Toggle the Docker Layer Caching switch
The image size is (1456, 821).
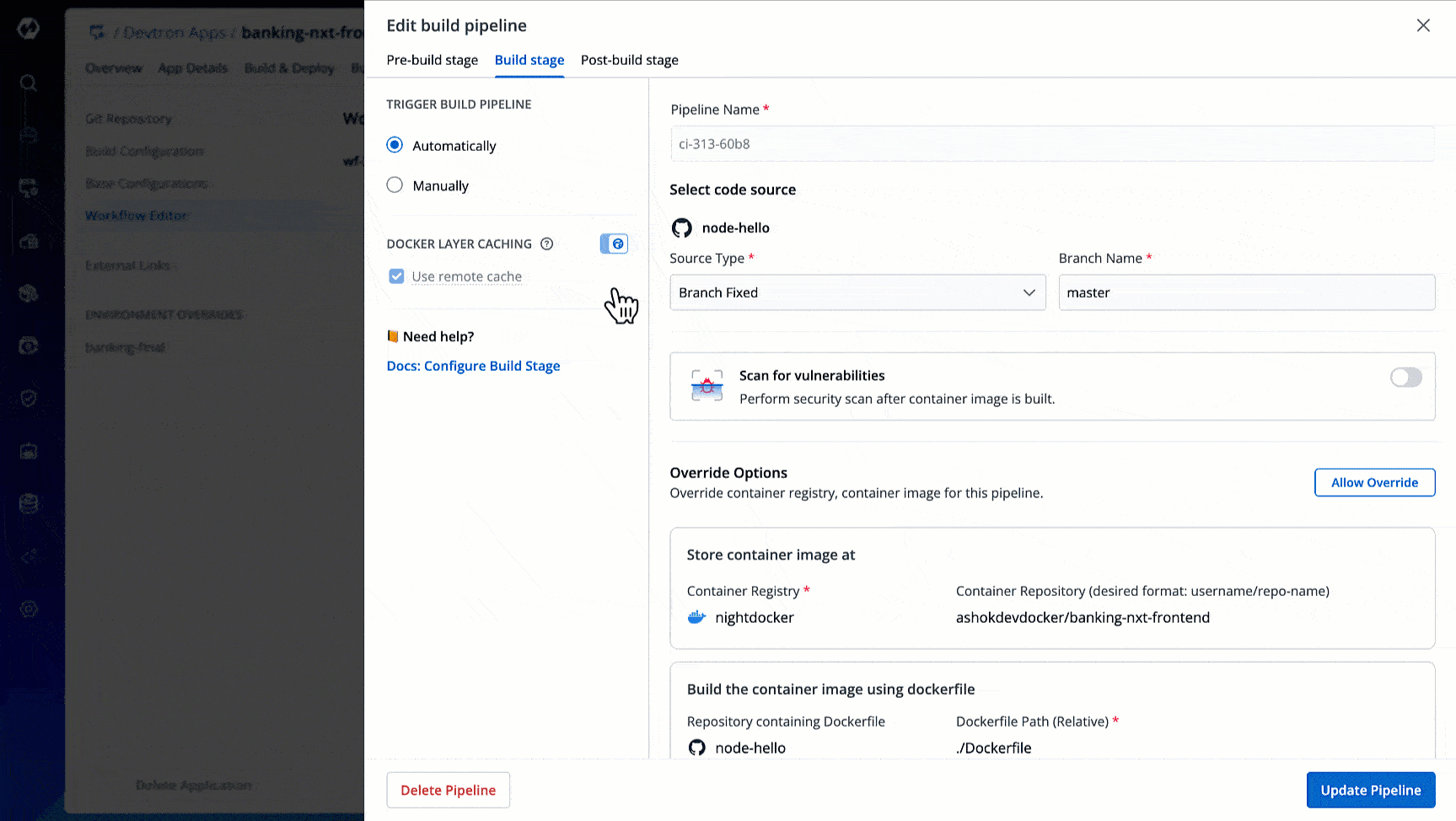pyautogui.click(x=614, y=244)
